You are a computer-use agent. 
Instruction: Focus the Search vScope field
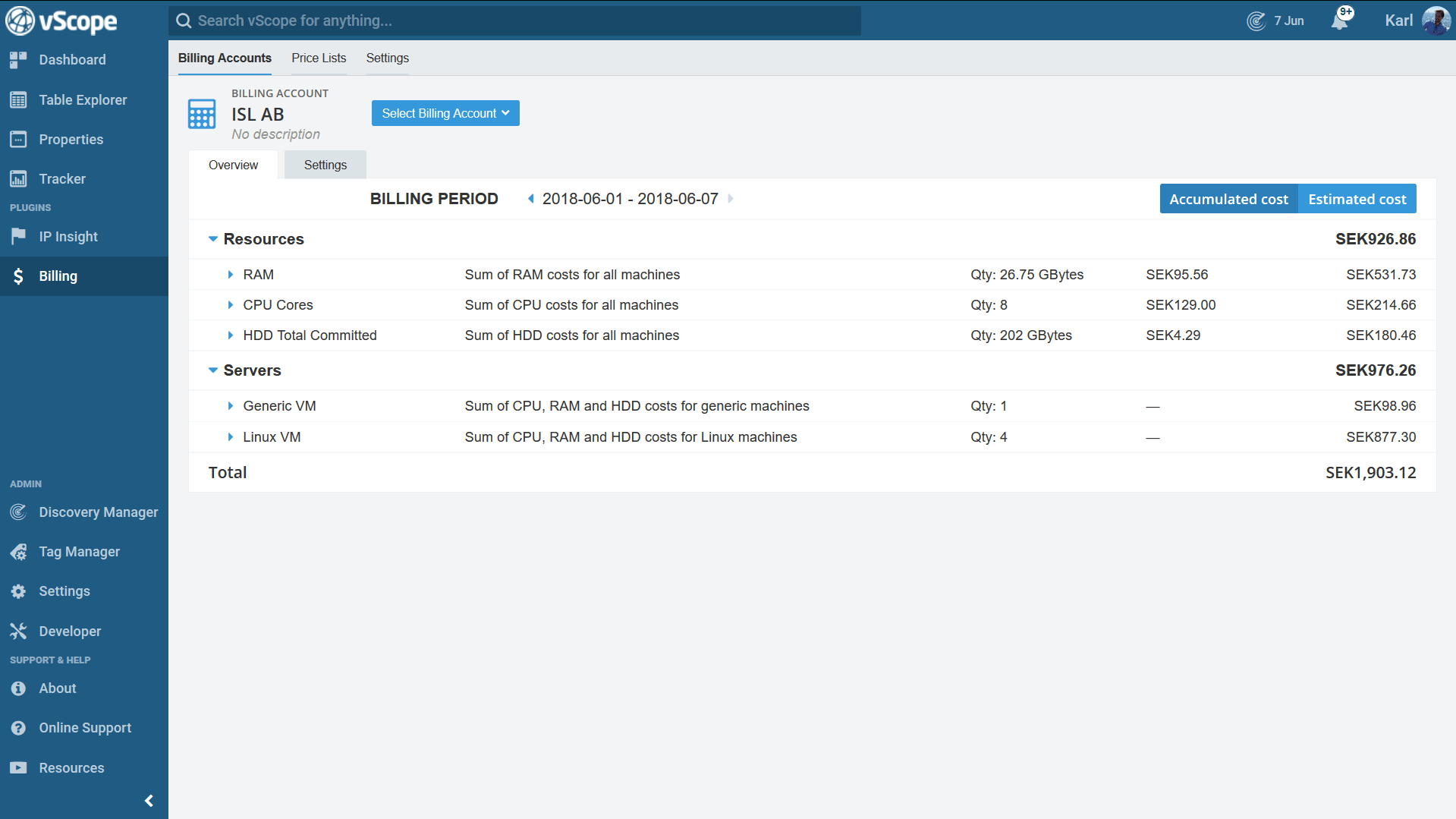[x=514, y=20]
